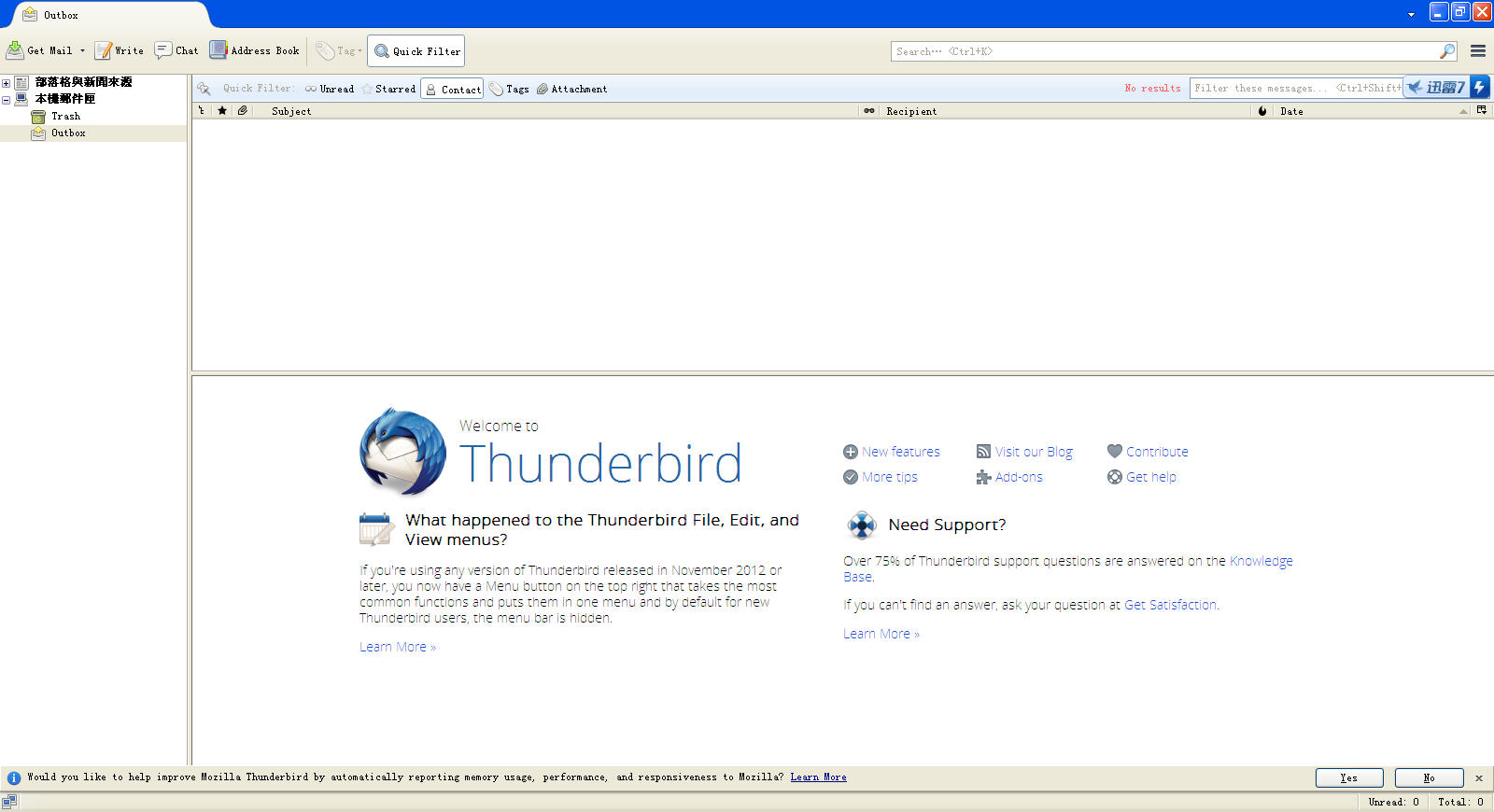
Task: Toggle the Attachment quick filter
Action: click(571, 89)
